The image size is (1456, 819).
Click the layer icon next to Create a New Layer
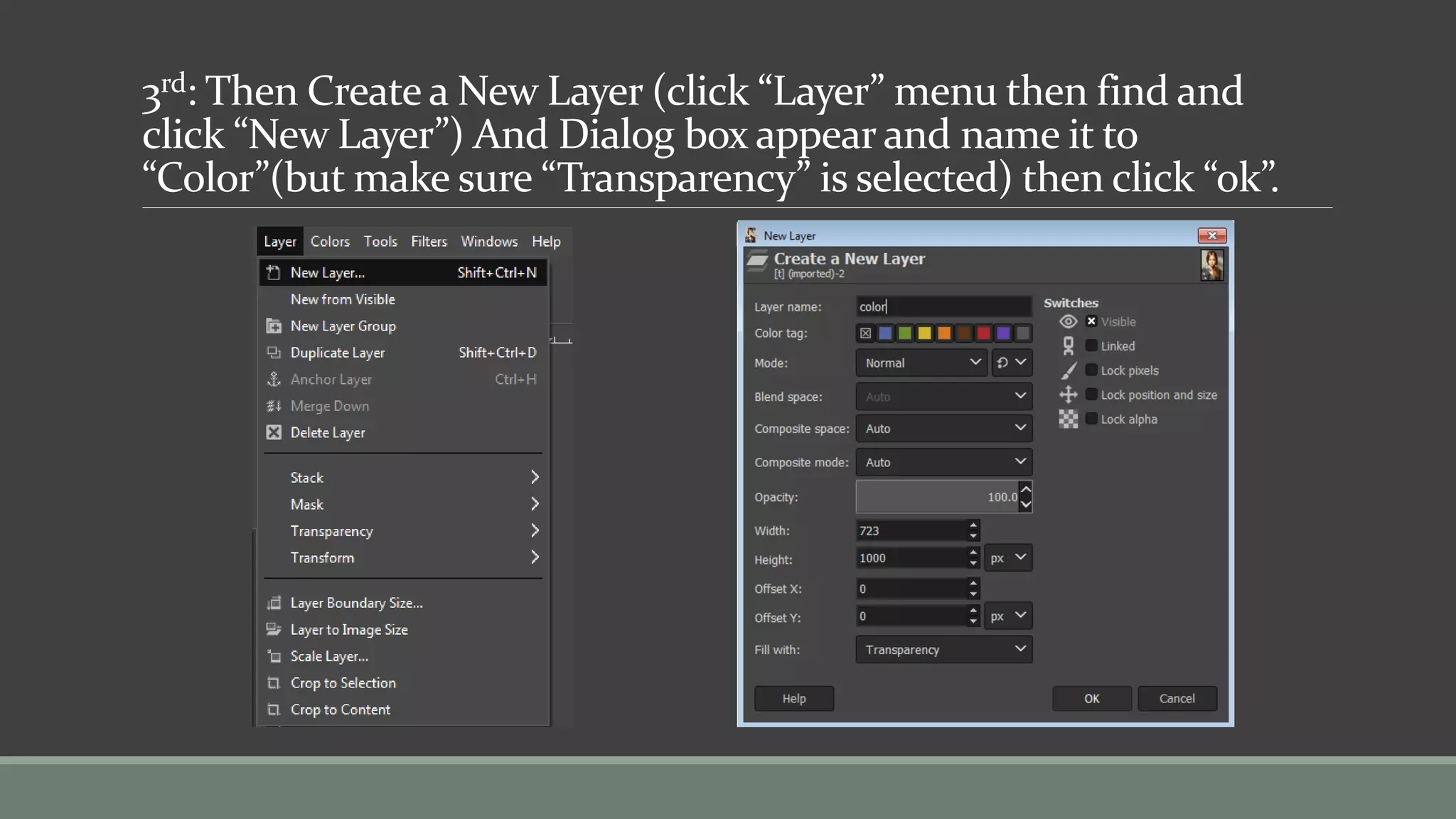(x=757, y=262)
